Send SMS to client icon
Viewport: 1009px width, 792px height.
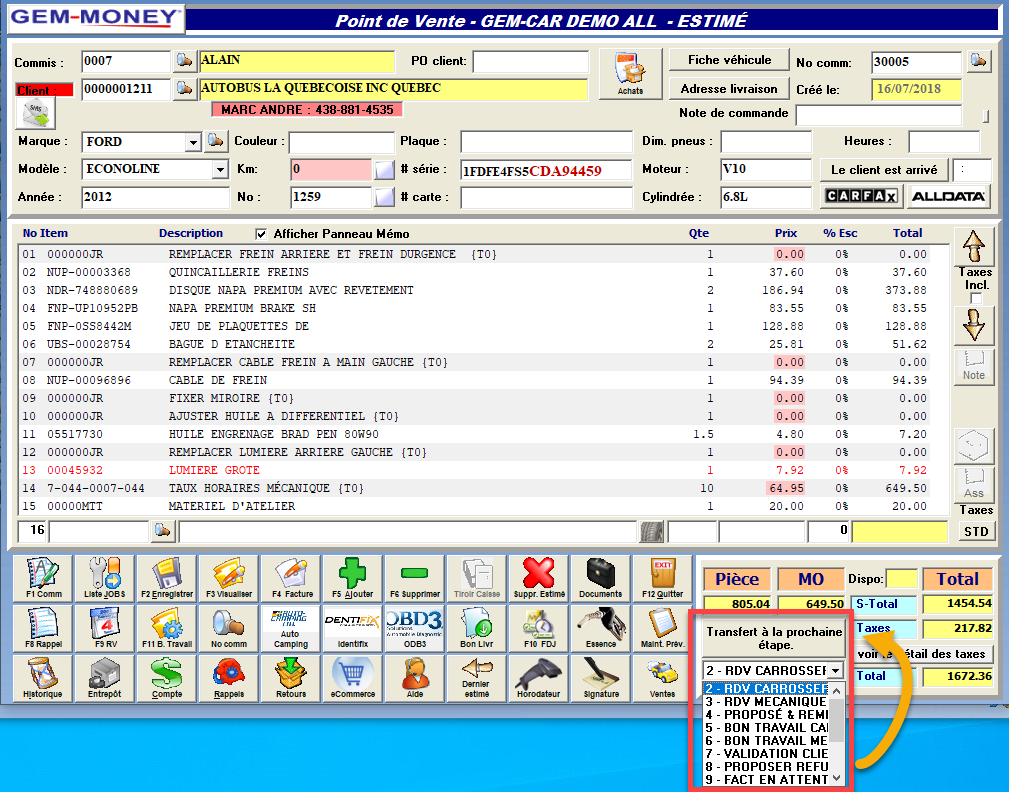[35, 114]
